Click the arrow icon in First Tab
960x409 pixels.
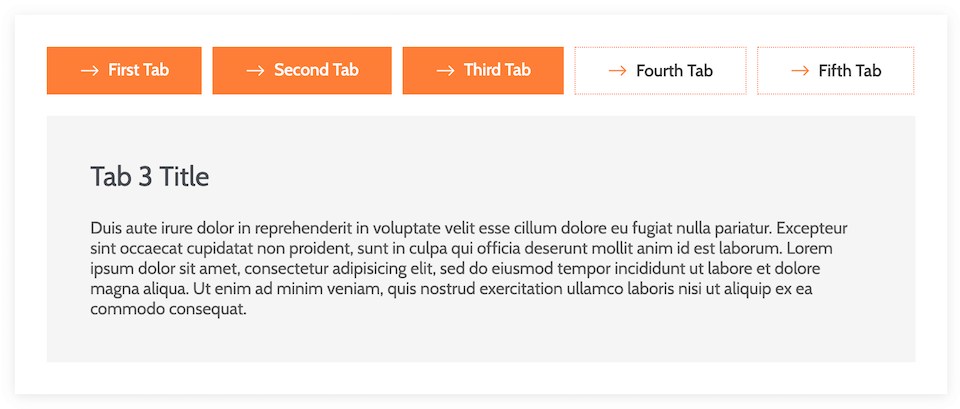[x=89, y=70]
